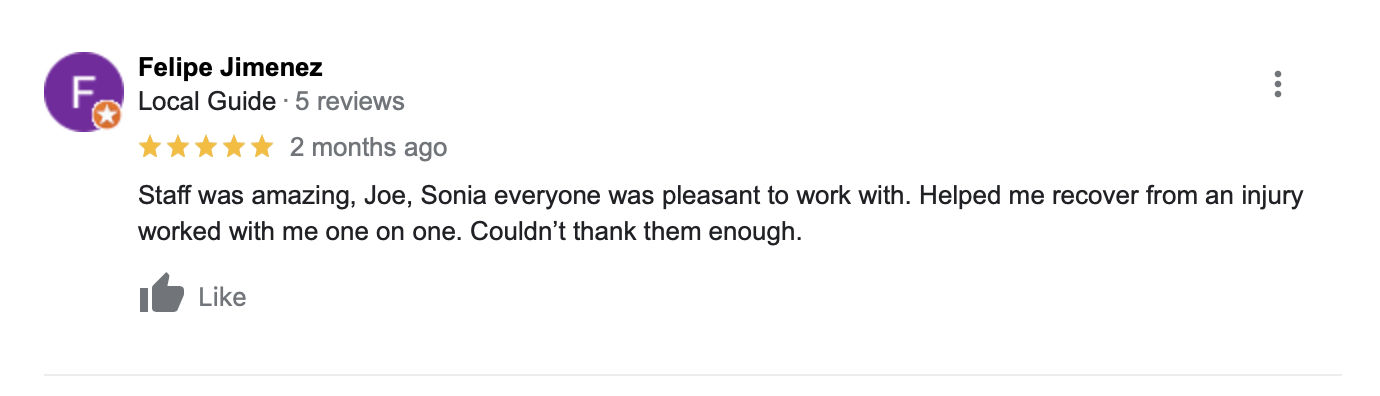Viewport: 1380px width, 396px height.
Task: Click the purple F profile avatar
Action: [83, 92]
